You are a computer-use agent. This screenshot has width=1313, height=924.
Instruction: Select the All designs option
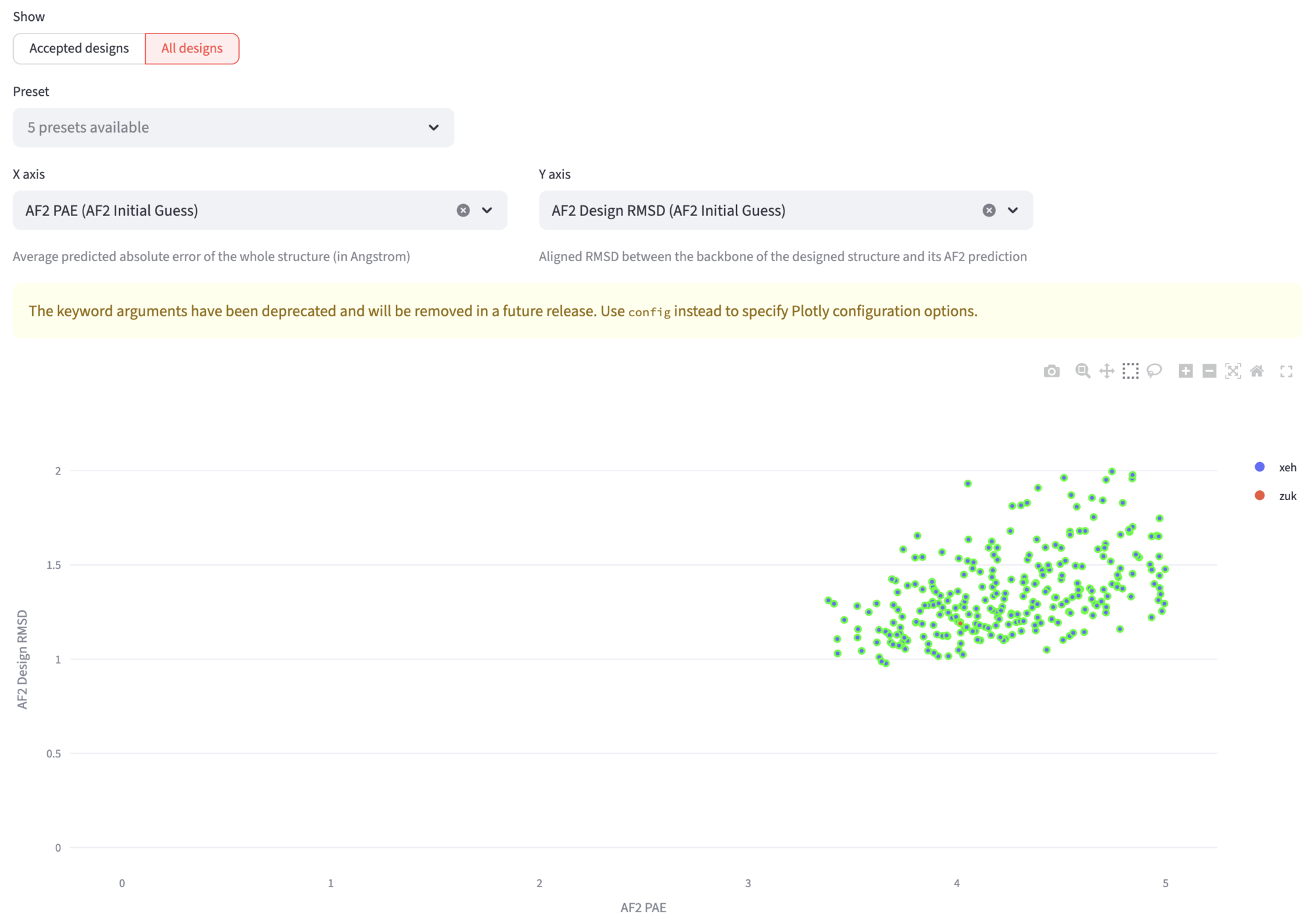192,49
